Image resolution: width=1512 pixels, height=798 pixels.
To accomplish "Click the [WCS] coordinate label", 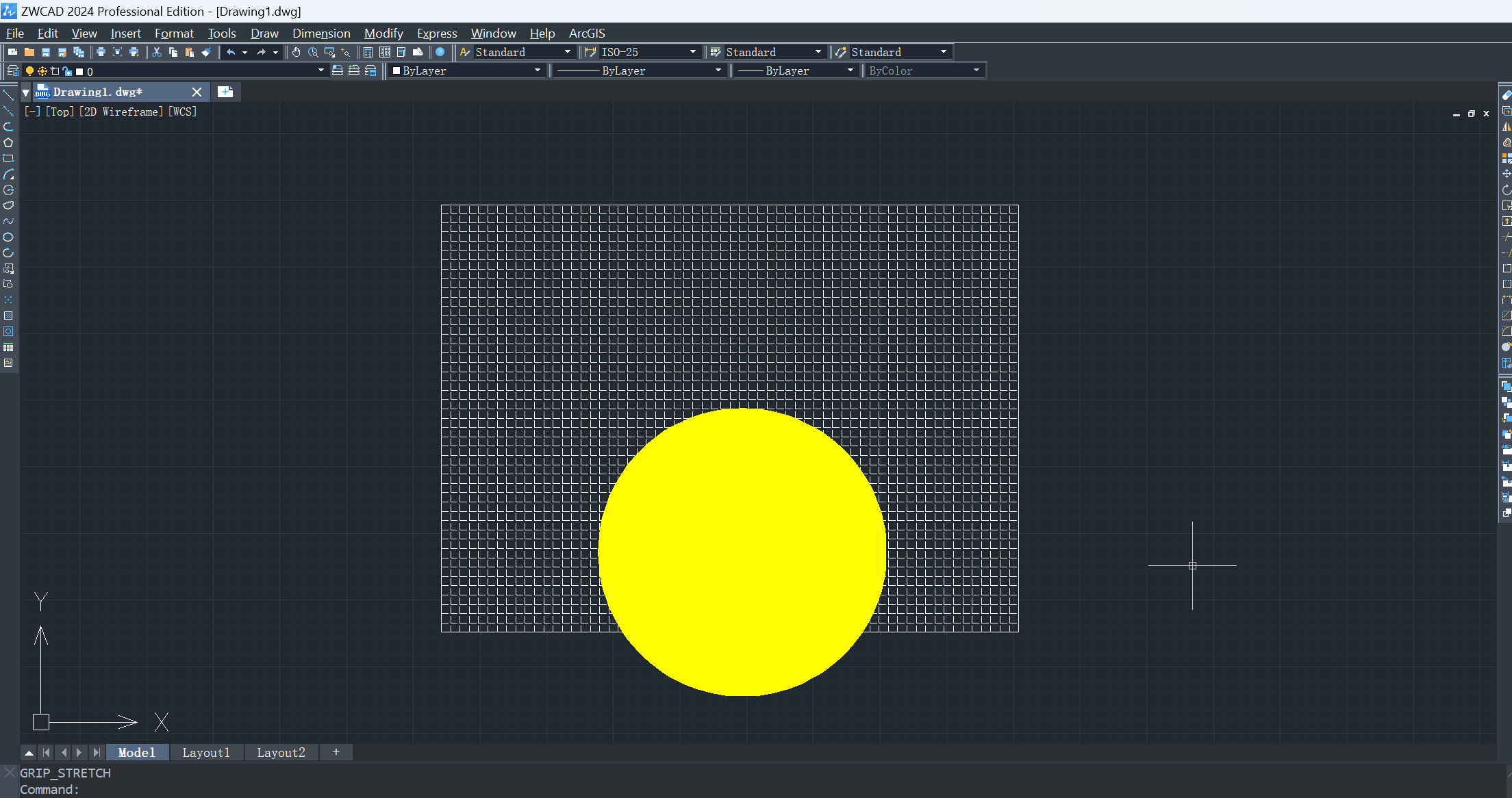I will [182, 112].
